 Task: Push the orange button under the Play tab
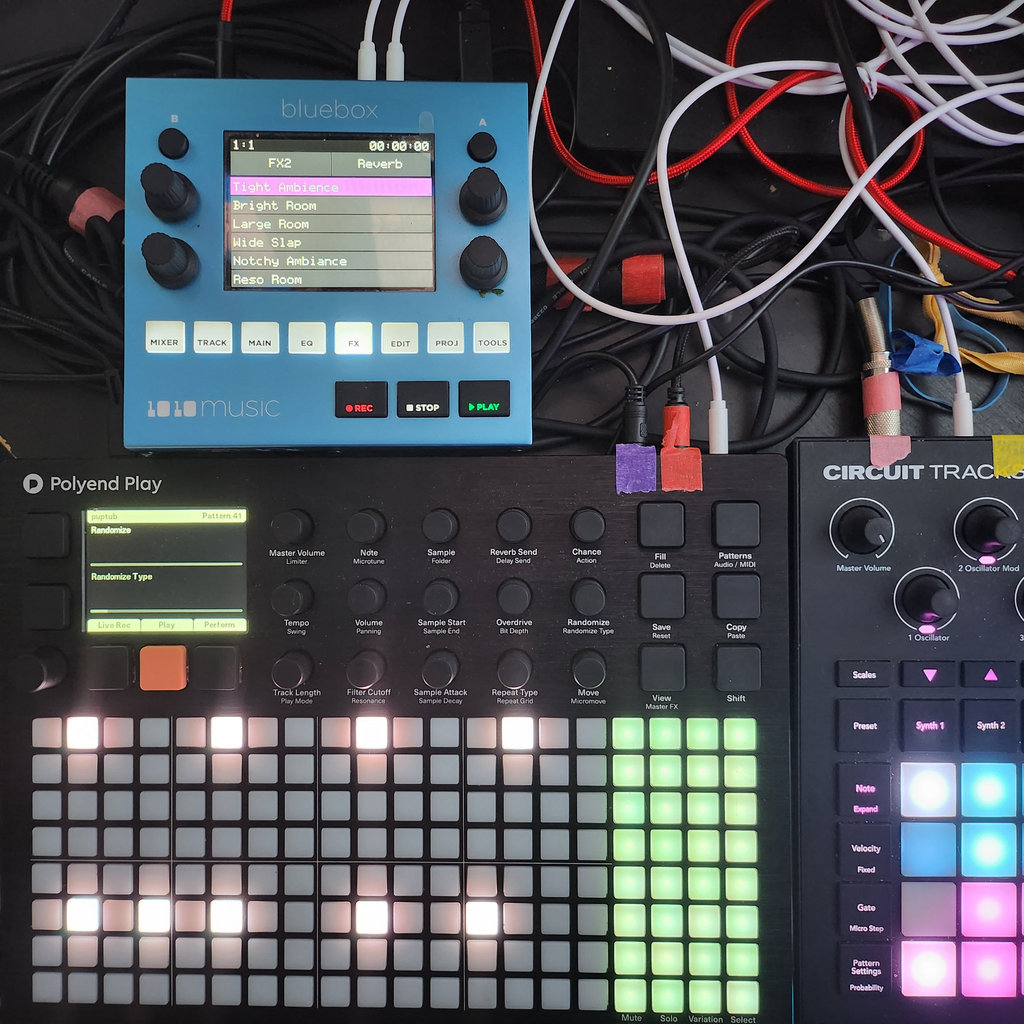pos(163,667)
